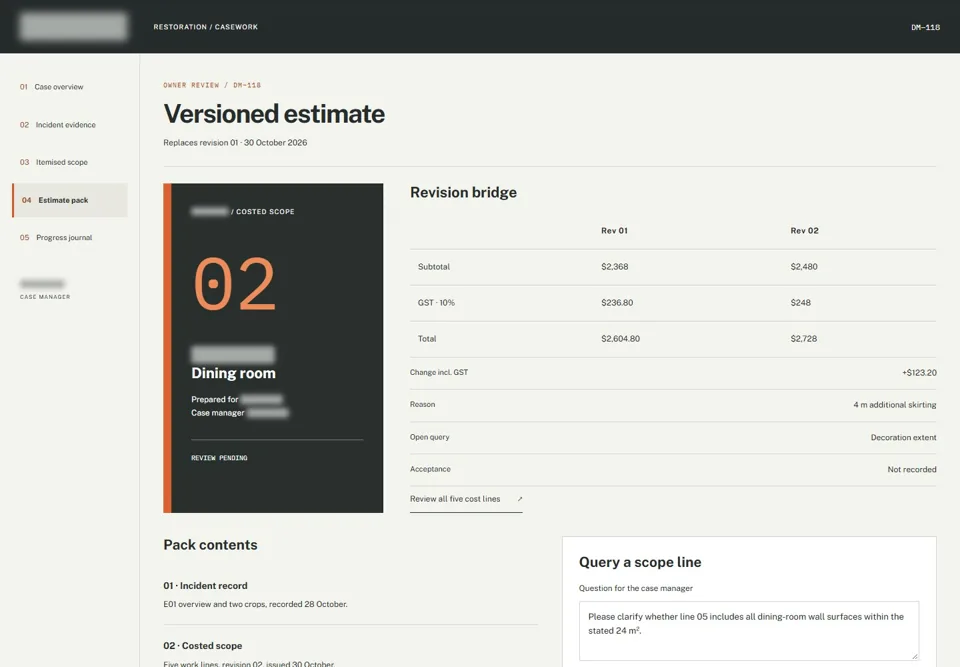Viewport: 960px width, 667px height.
Task: Click the RESTORATION / CASEWORK header label
Action: [x=206, y=27]
